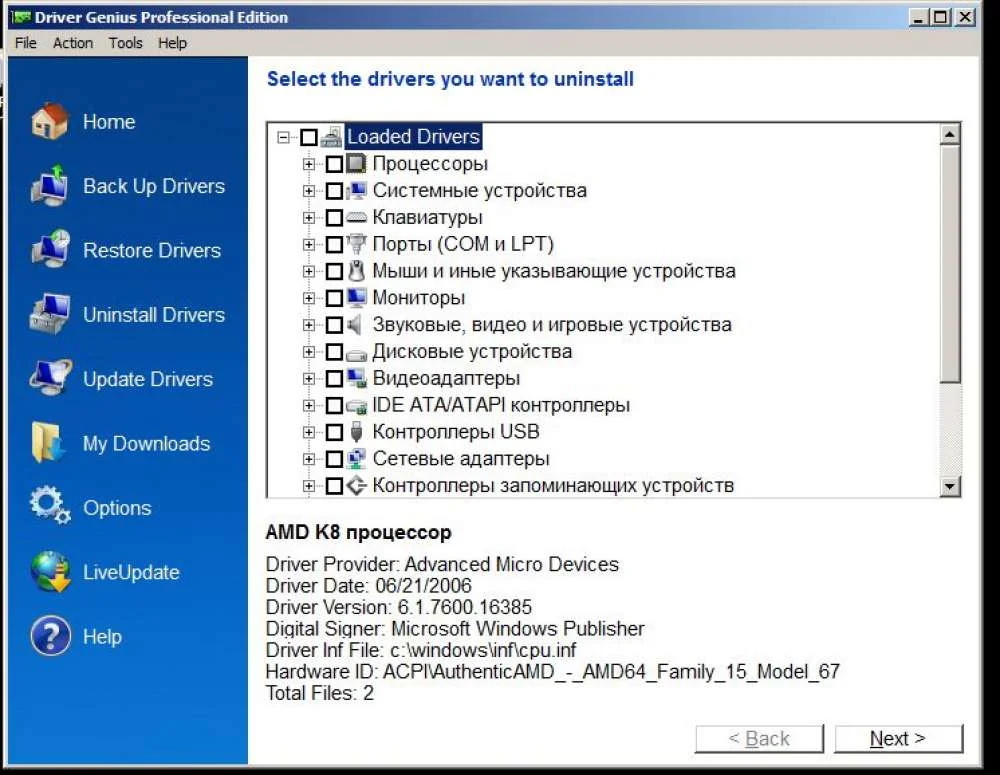Click the Порты (COM и LPT) icon
The width and height of the screenshot is (1000, 775).
click(x=357, y=244)
